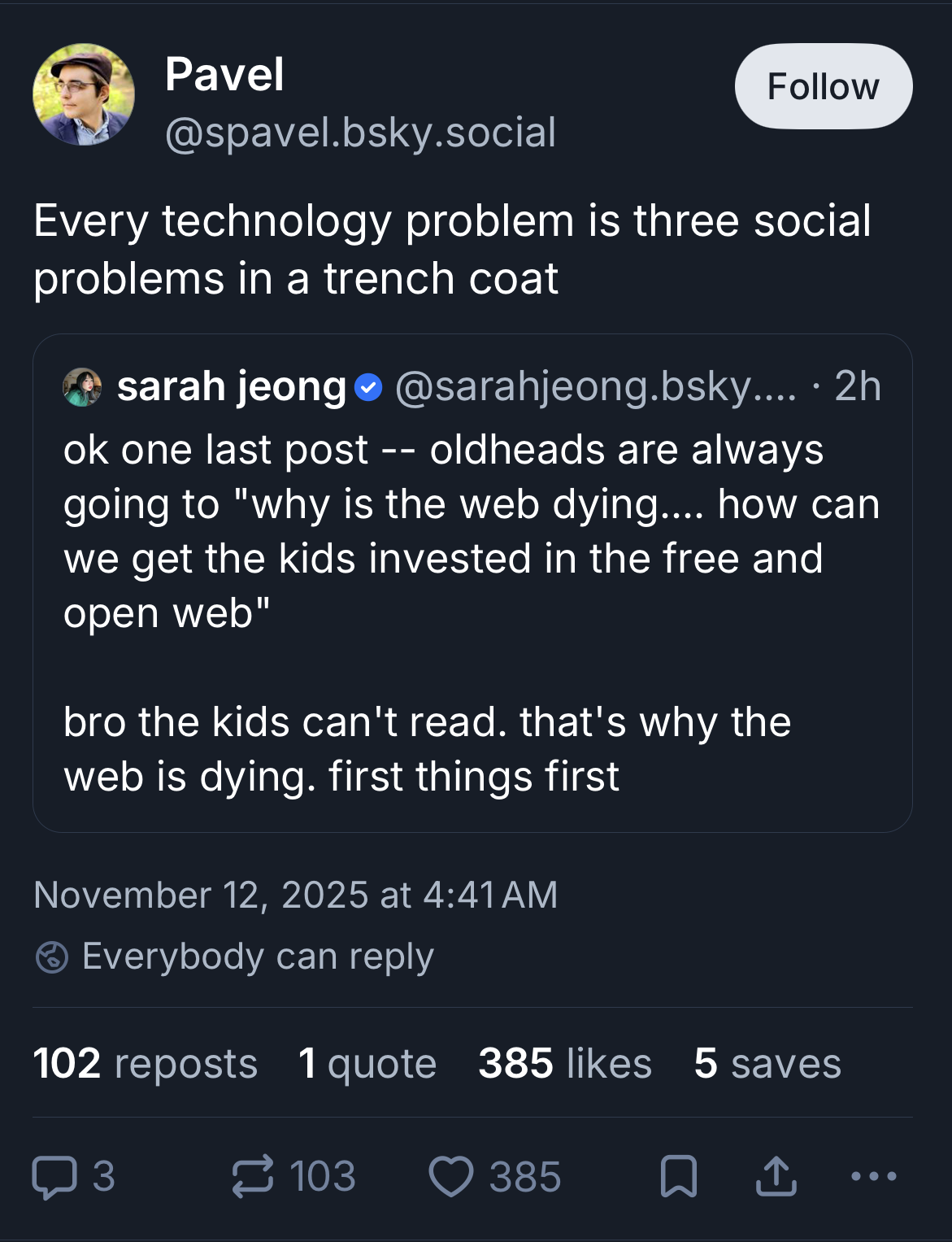The image size is (952, 1242).
Task: Click the name sarah jeong
Action: (232, 386)
